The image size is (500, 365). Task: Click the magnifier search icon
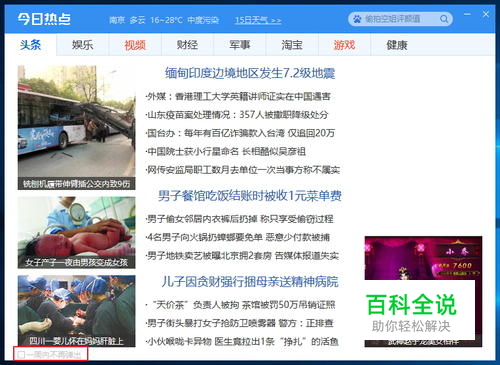444,19
